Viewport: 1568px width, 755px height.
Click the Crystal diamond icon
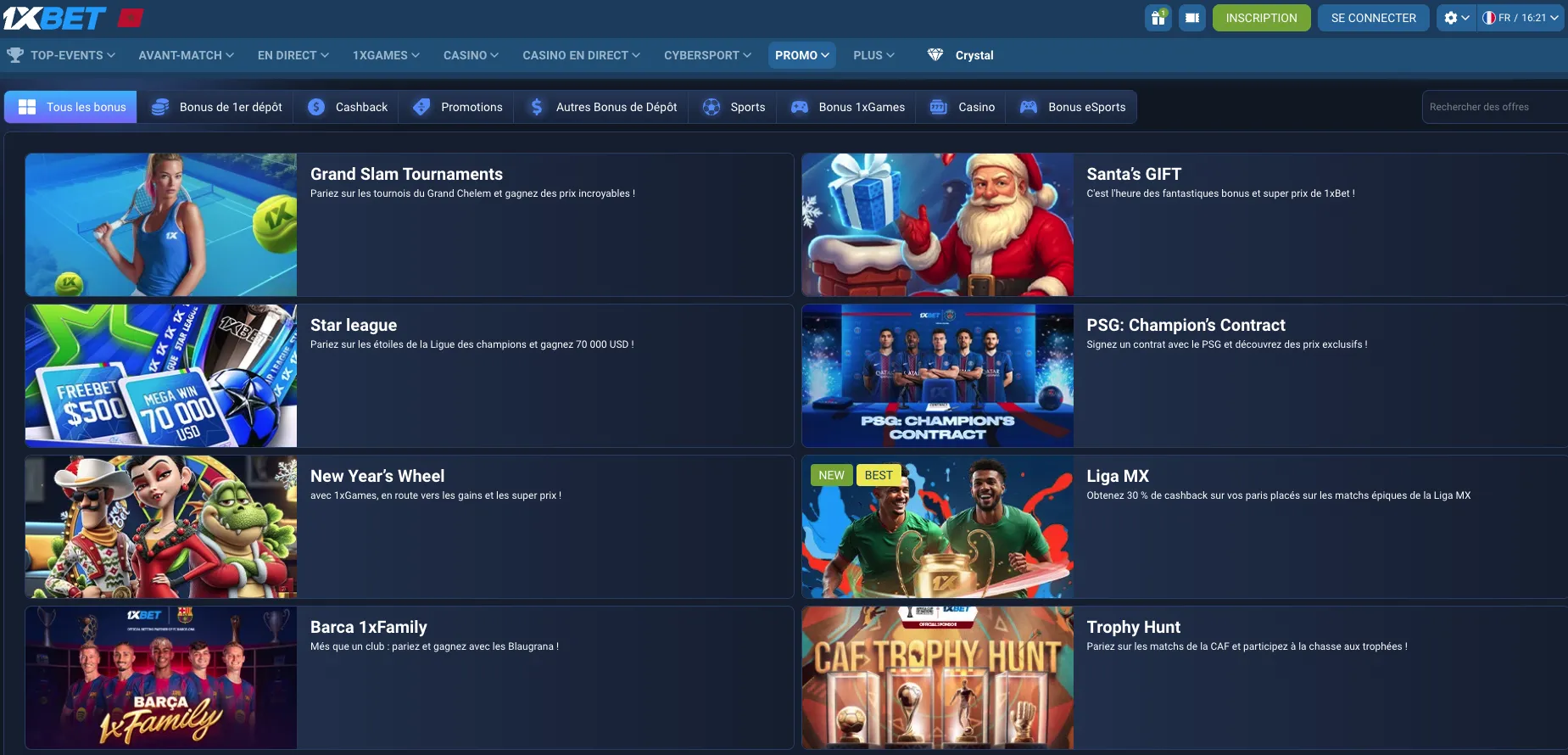click(x=935, y=55)
